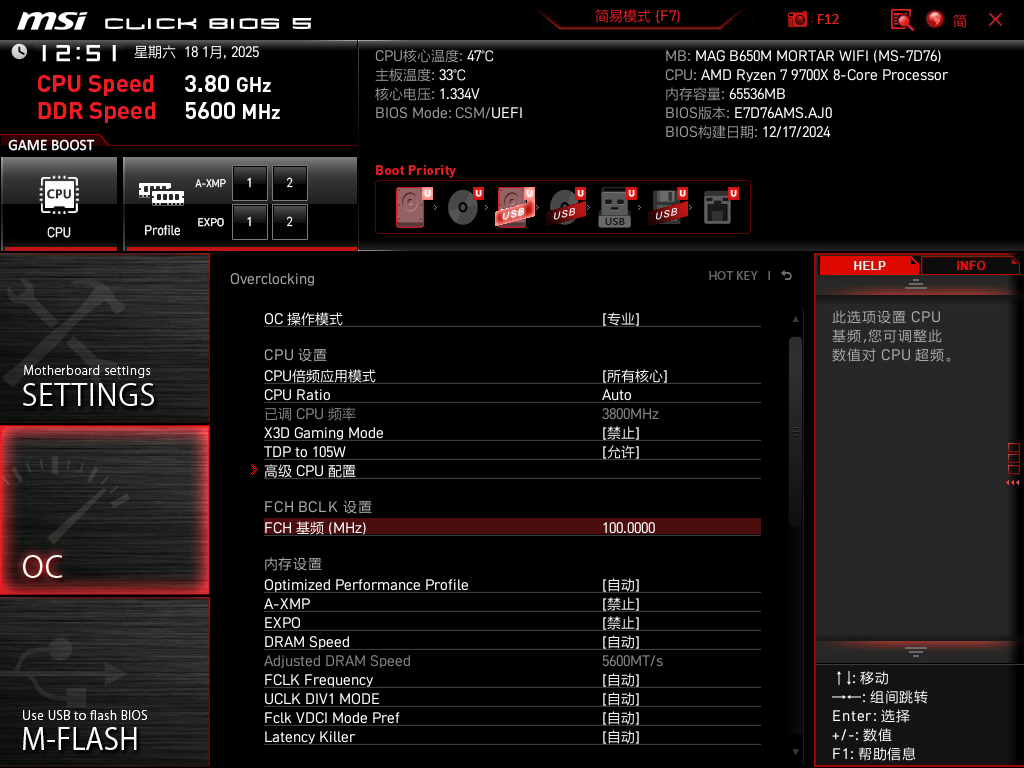Viewport: 1024px width, 768px height.
Task: Select the USB hard disk boot device
Action: (515, 207)
